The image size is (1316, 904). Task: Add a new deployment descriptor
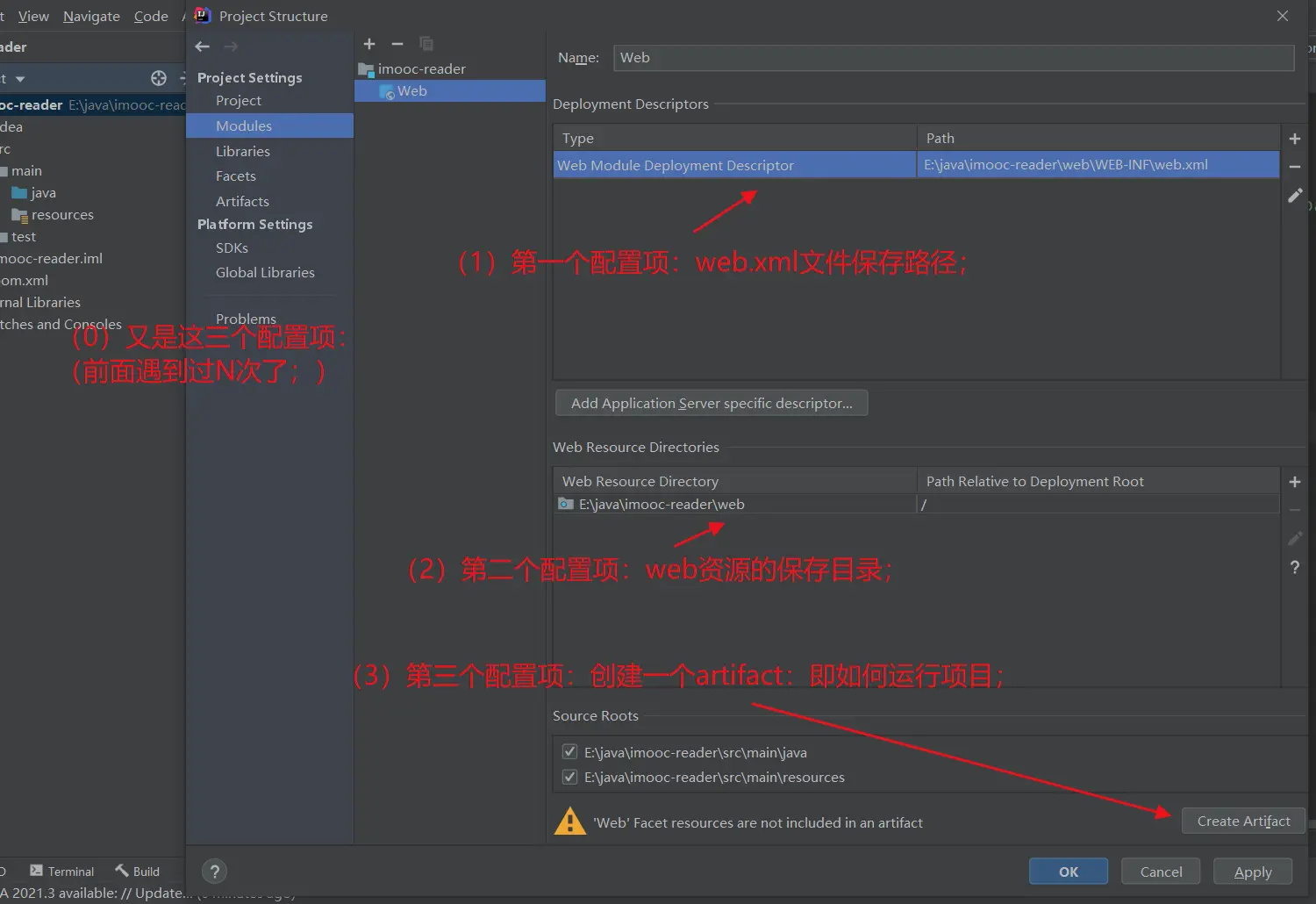pos(1294,139)
